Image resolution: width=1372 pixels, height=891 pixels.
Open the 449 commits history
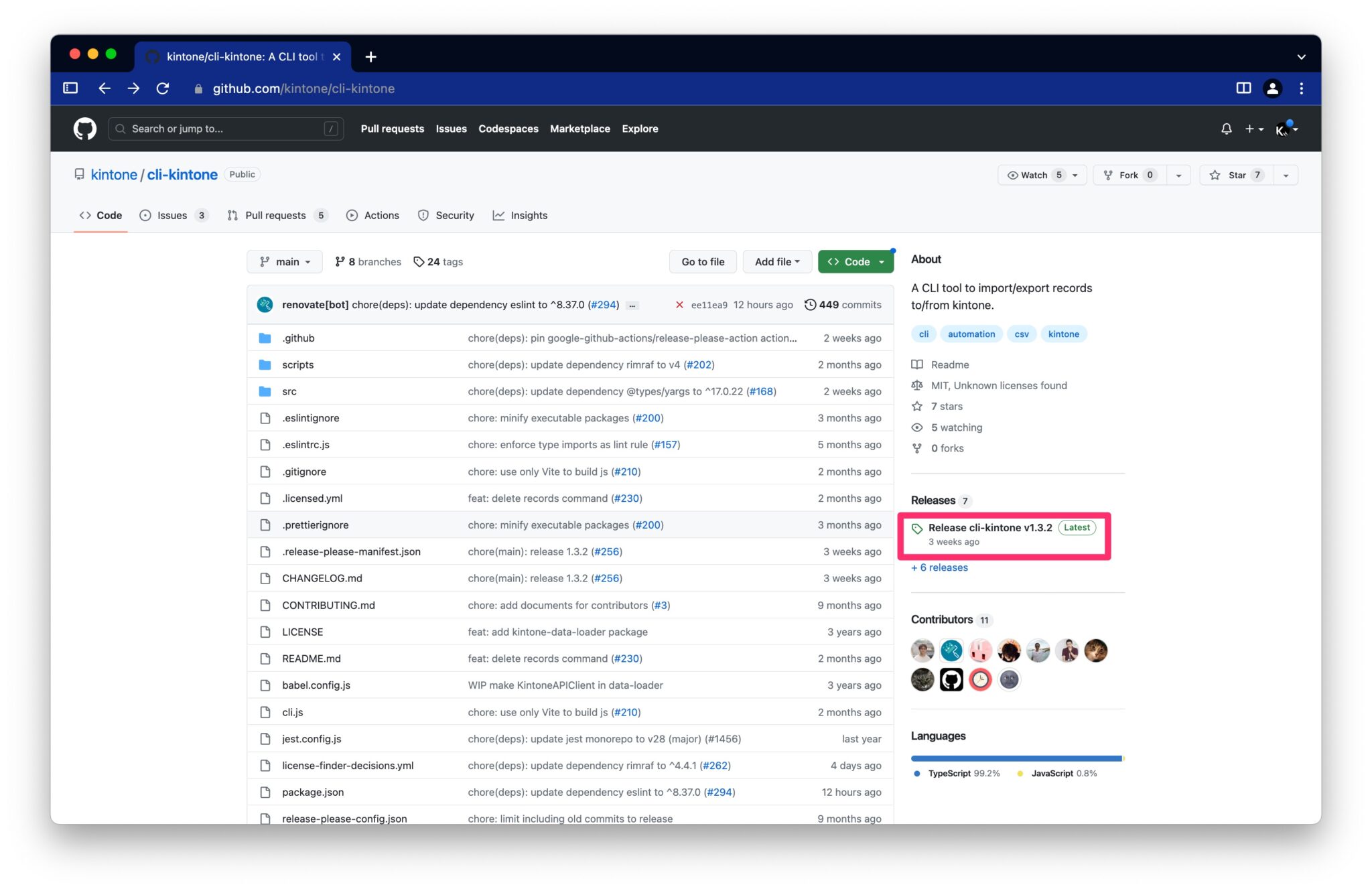(843, 305)
